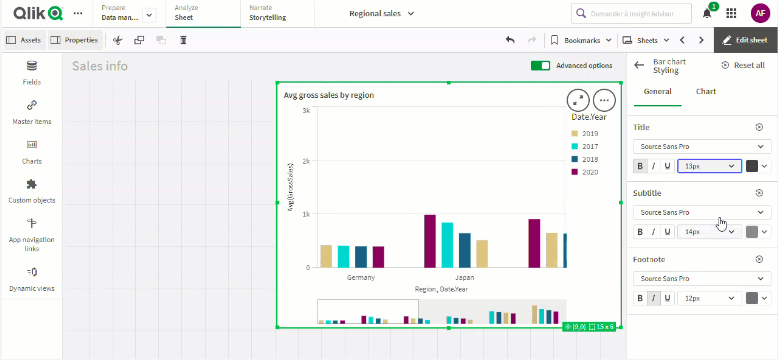Viewport: 778px width, 360px height.
Task: Toggle bold for Title
Action: coord(640,166)
